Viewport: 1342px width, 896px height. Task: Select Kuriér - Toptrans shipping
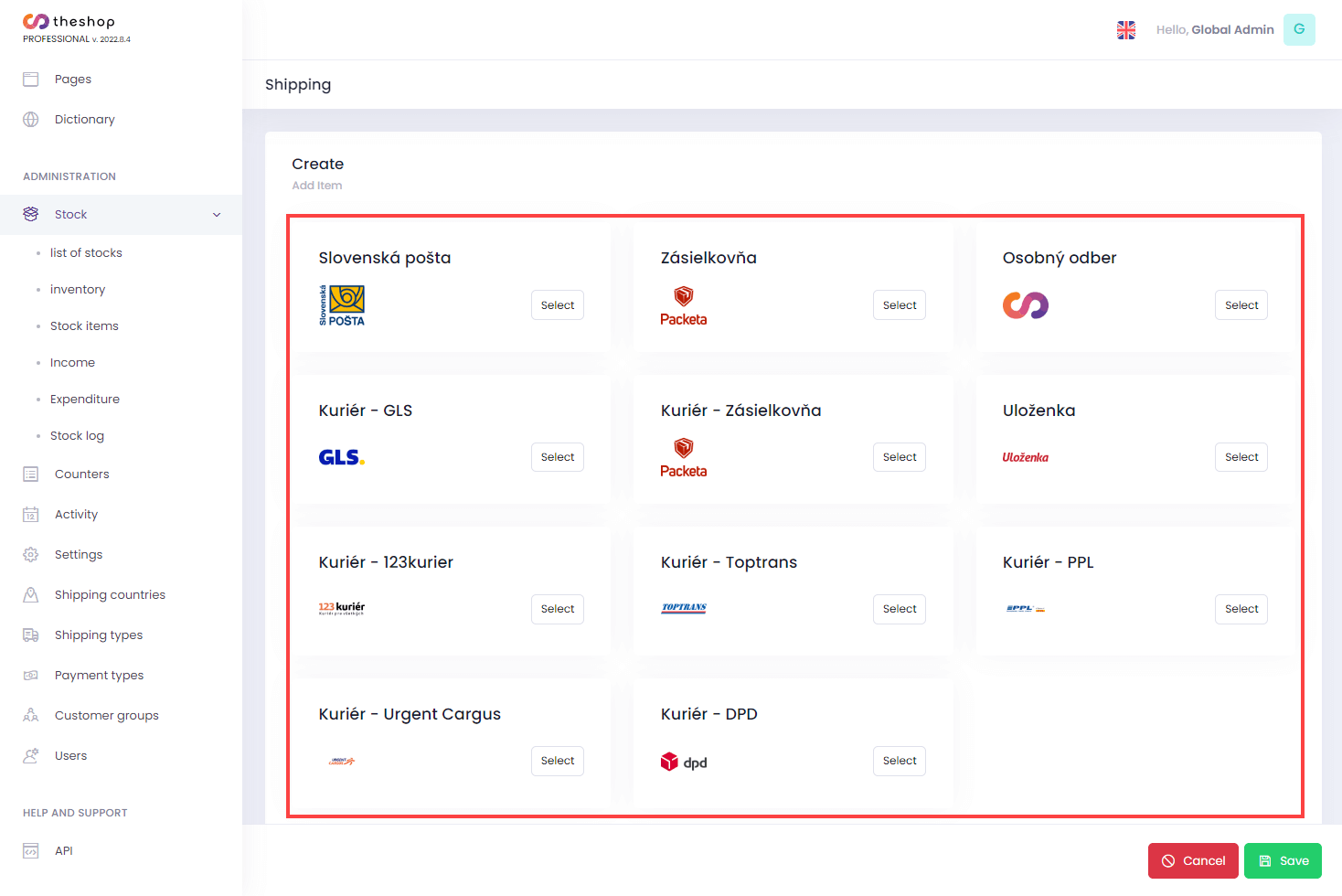(x=900, y=609)
